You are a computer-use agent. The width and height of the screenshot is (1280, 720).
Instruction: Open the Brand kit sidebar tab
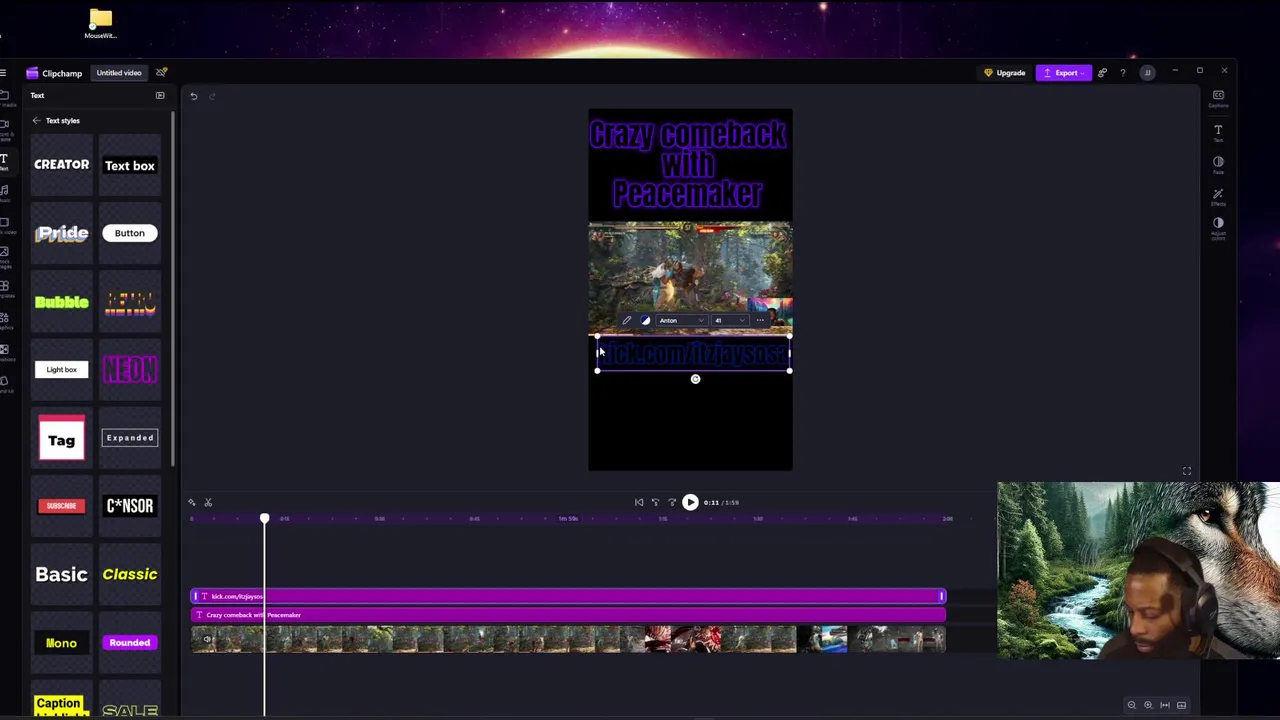click(4, 383)
